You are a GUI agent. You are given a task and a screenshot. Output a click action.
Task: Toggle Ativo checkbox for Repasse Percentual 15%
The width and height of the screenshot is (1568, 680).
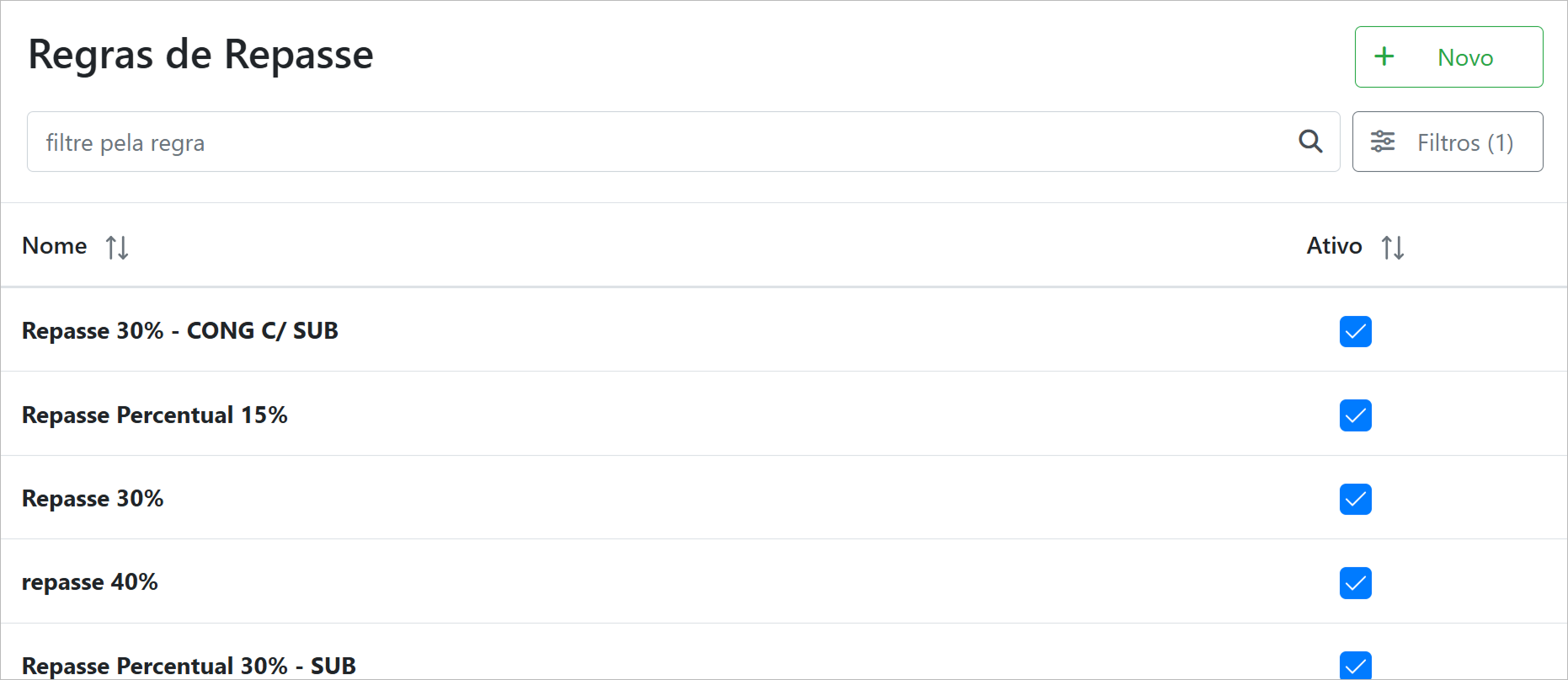[x=1355, y=415]
